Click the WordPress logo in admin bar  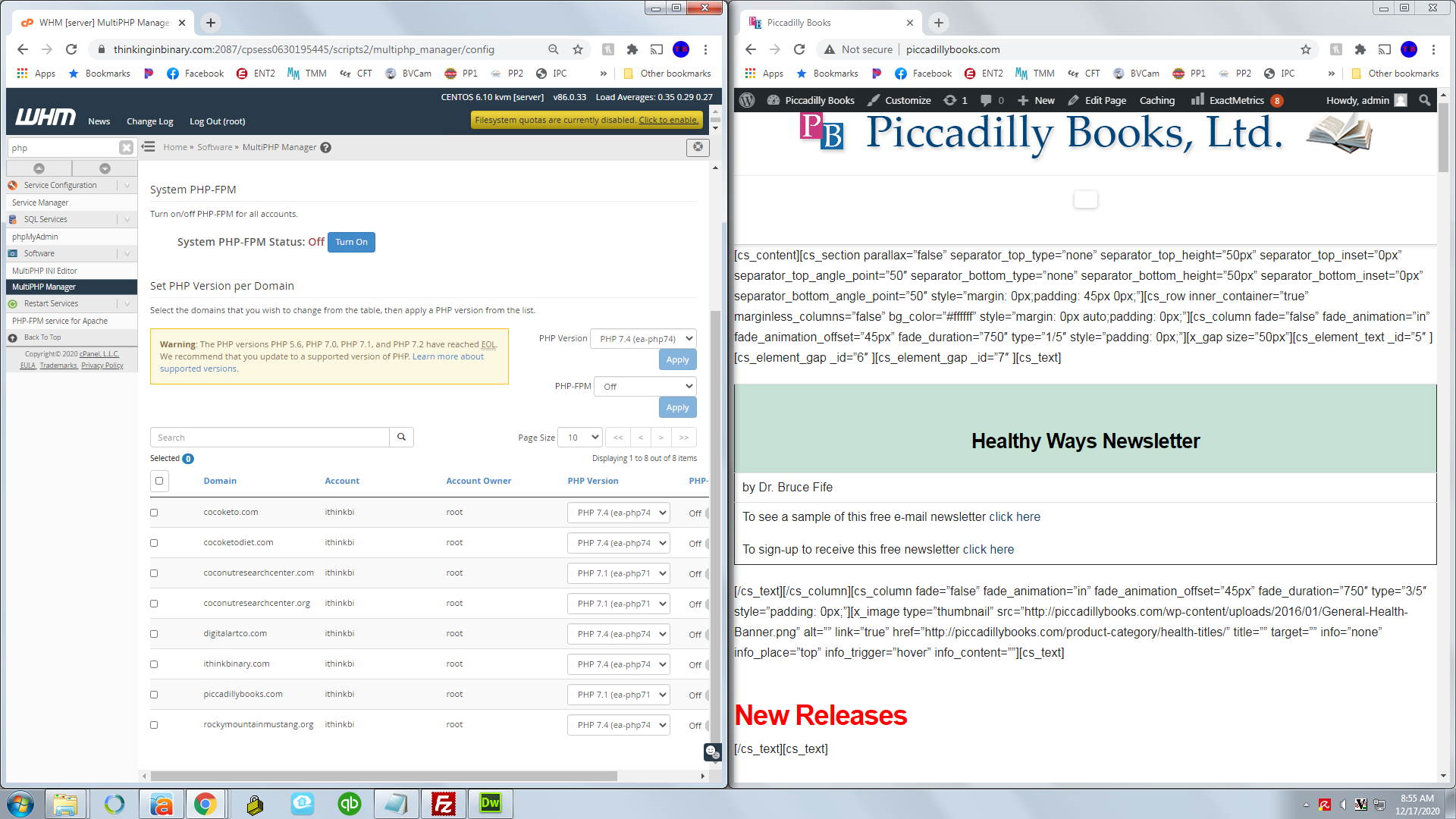[x=747, y=100]
